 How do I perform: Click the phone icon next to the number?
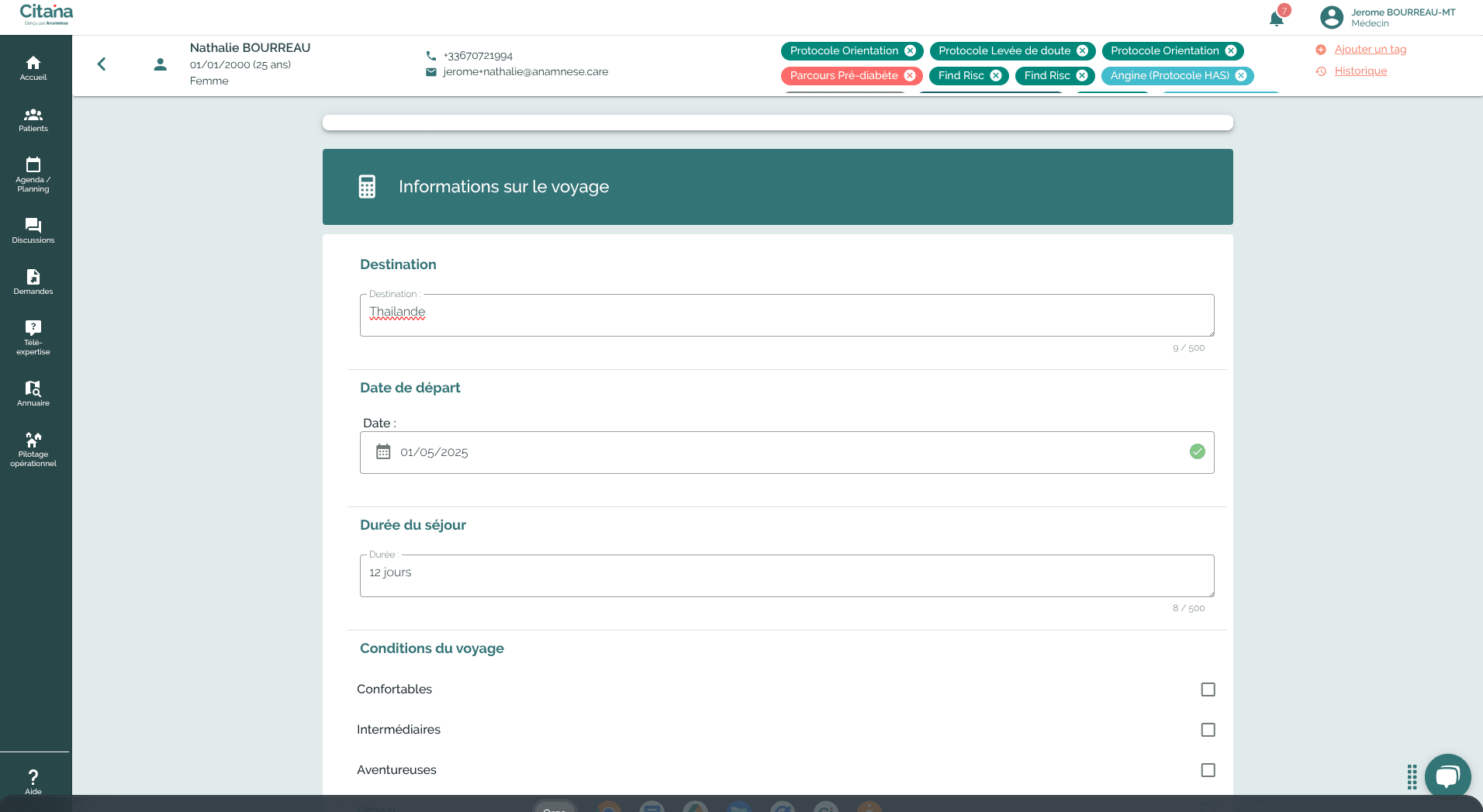(431, 56)
